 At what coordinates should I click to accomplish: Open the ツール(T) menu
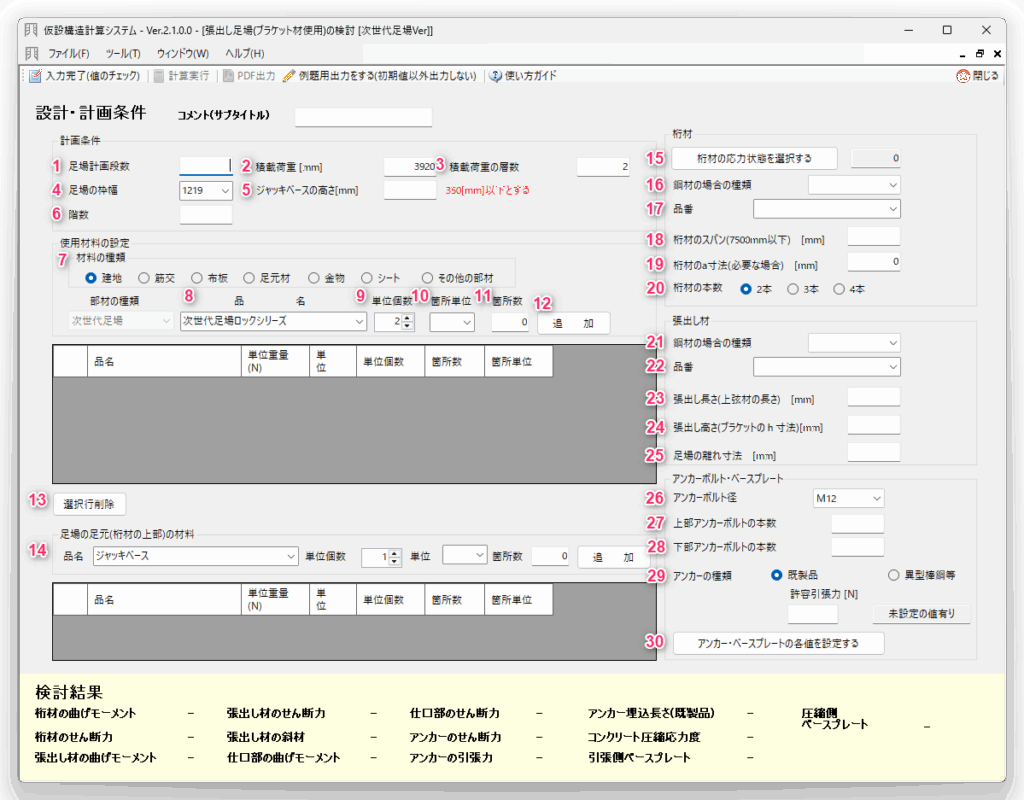tap(123, 54)
